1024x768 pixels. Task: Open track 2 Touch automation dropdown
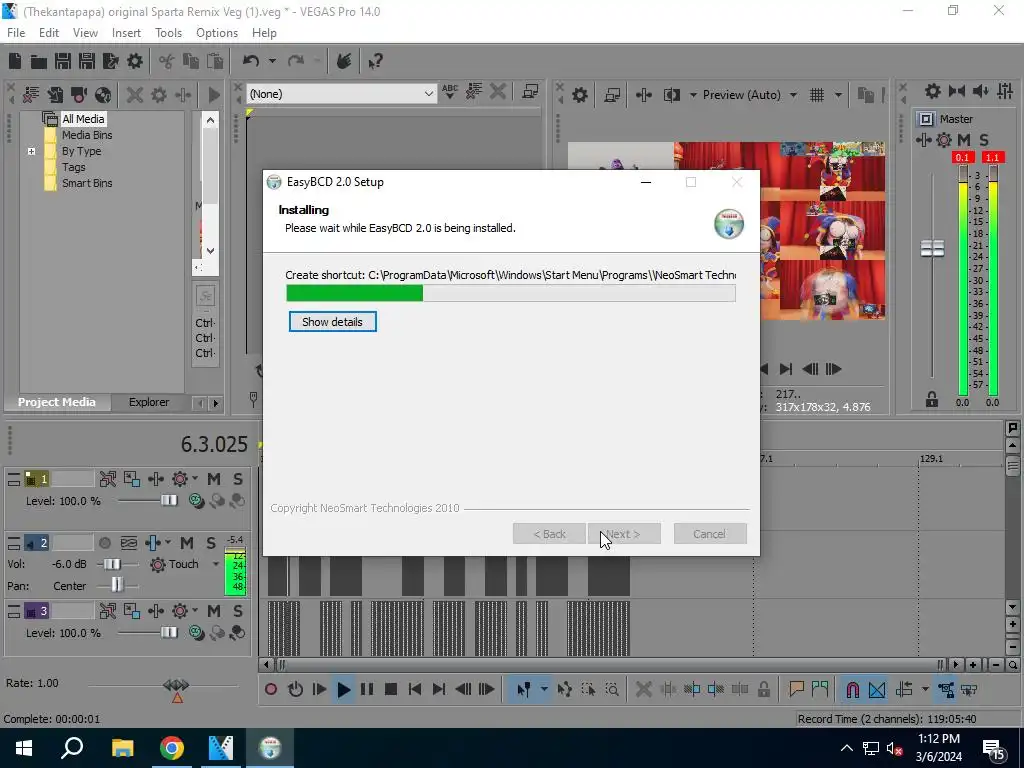(x=216, y=564)
